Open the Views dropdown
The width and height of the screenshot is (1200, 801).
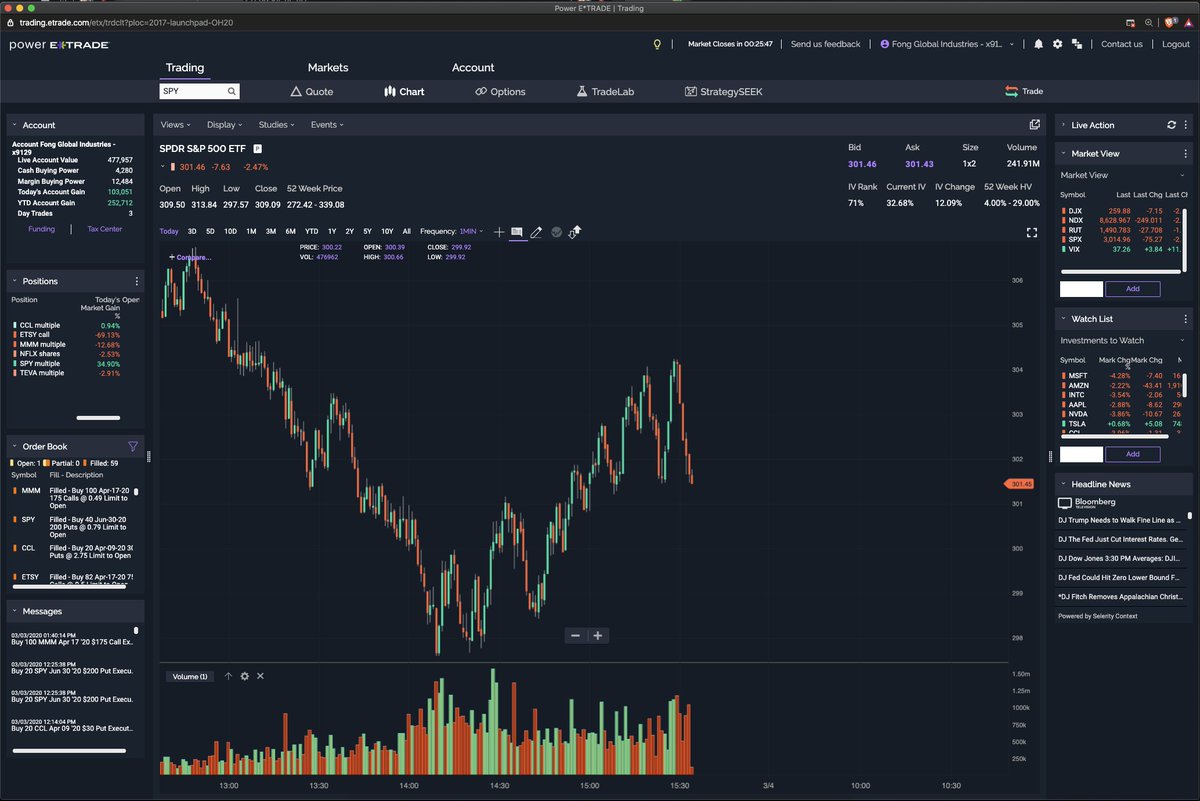tap(175, 125)
